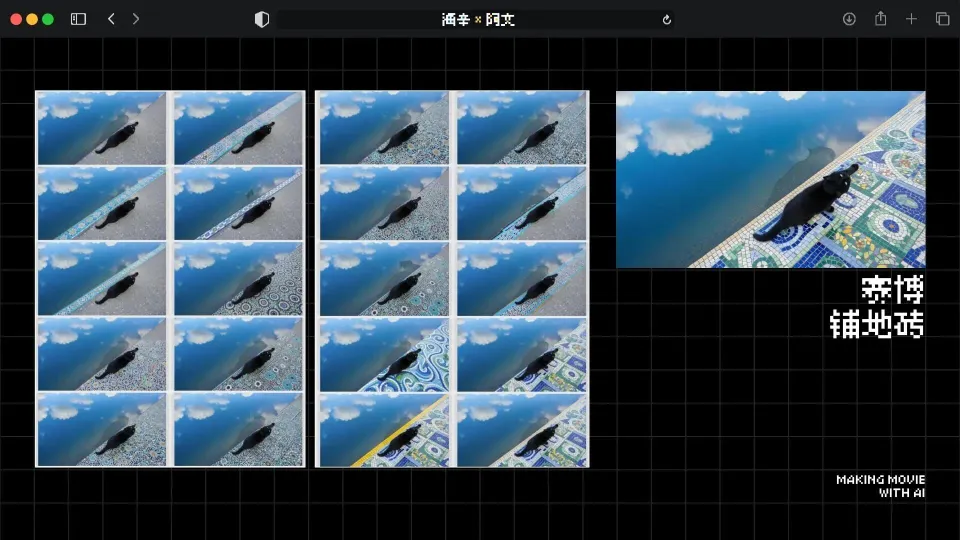
Task: Toggle the Safari sidebar
Action: pyautogui.click(x=78, y=19)
